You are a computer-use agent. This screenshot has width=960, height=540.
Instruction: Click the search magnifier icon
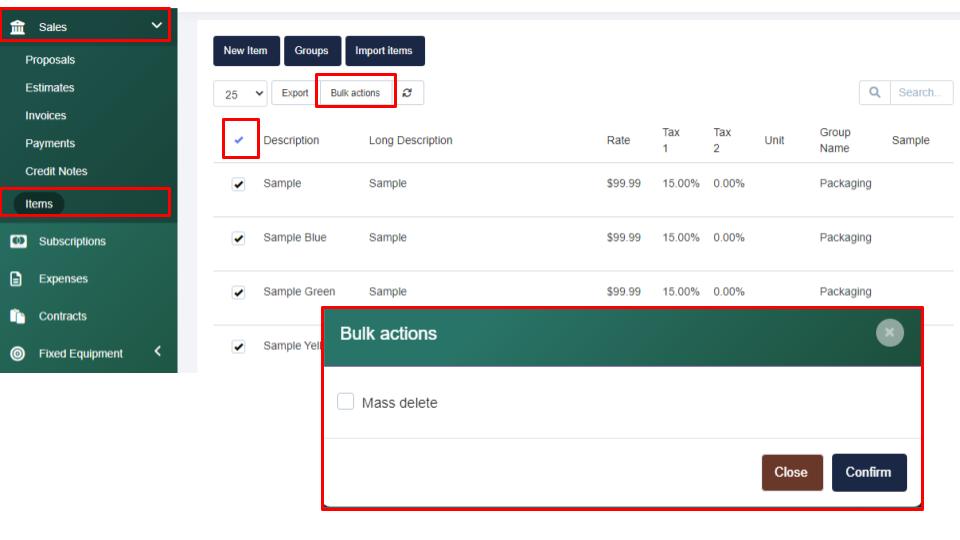pos(874,93)
